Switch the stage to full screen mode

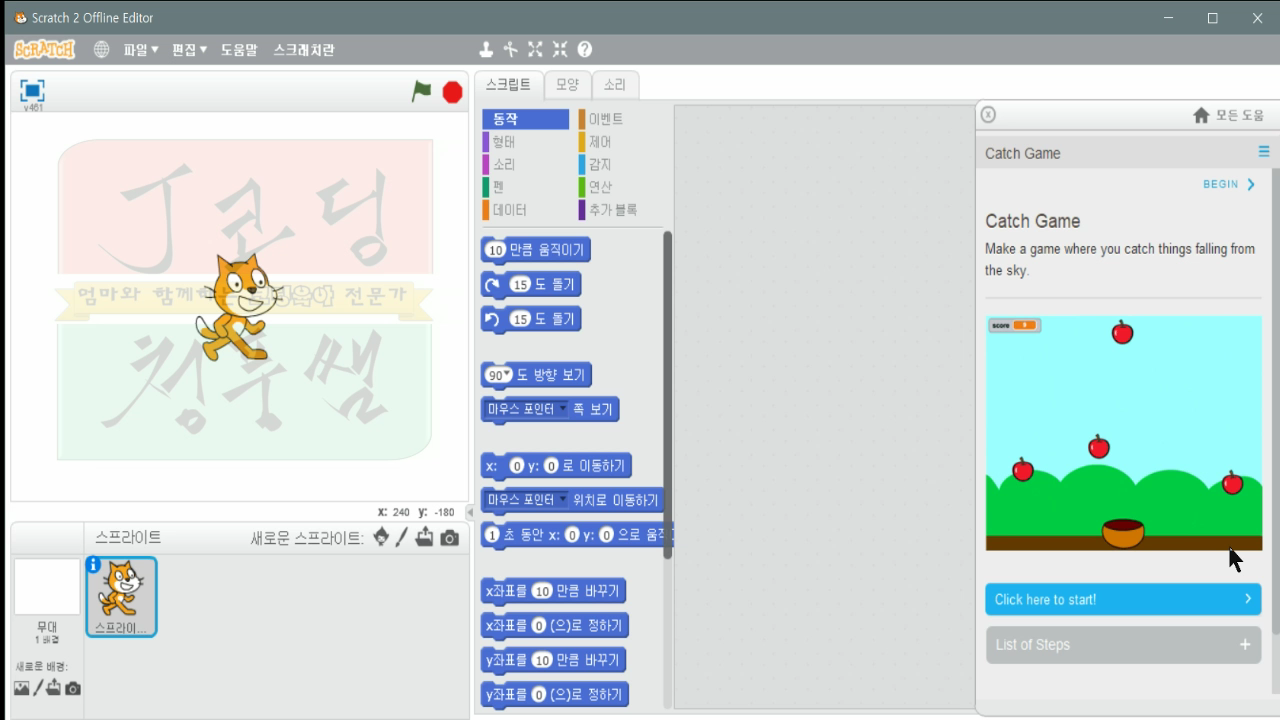33,91
